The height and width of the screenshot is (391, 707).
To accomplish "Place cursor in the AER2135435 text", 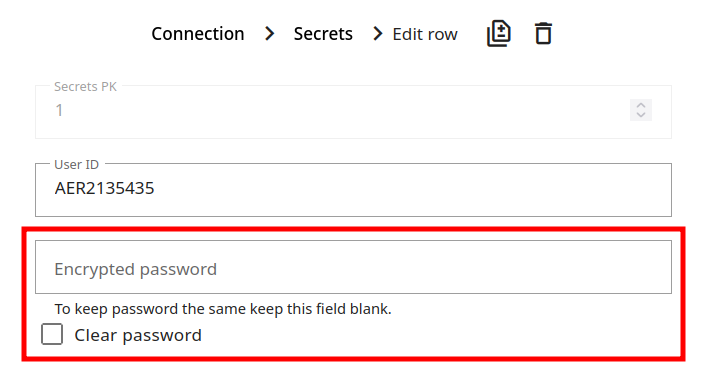I will tap(105, 189).
